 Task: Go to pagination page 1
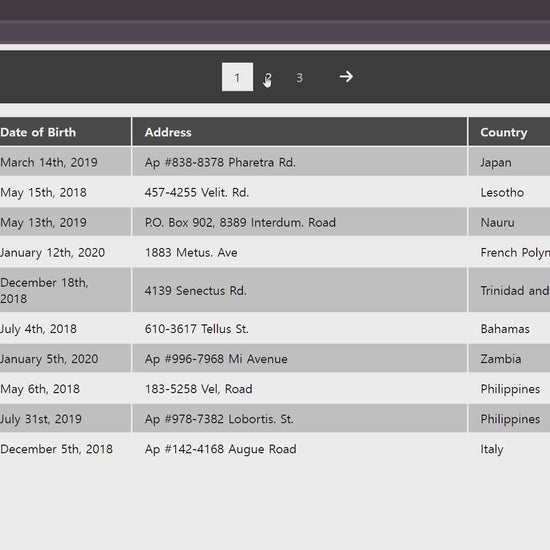click(x=237, y=77)
